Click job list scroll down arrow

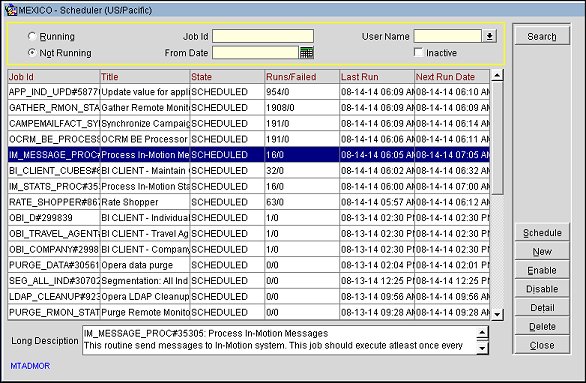pyautogui.click(x=497, y=314)
